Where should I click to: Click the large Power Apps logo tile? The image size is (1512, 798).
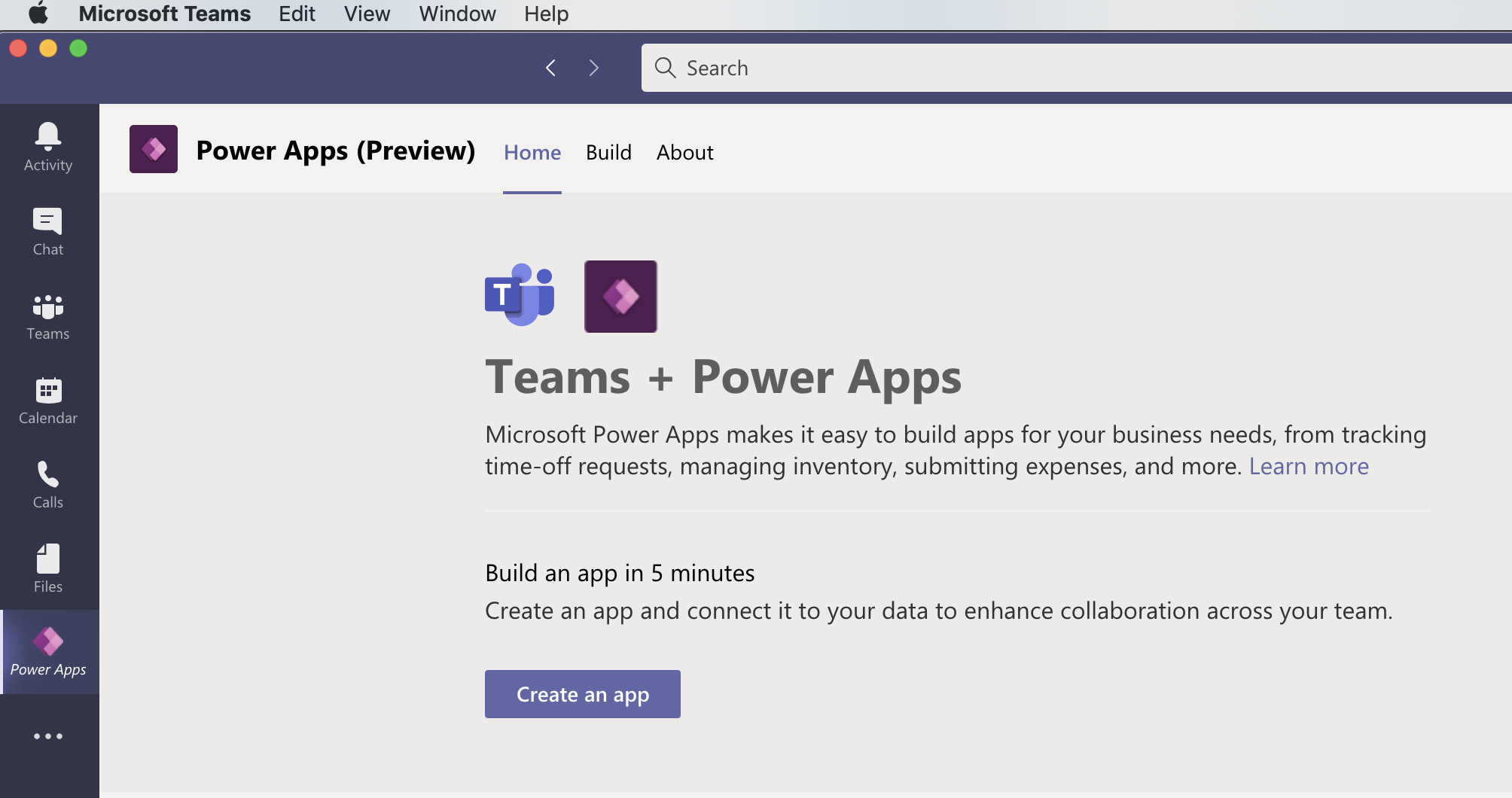click(x=620, y=297)
